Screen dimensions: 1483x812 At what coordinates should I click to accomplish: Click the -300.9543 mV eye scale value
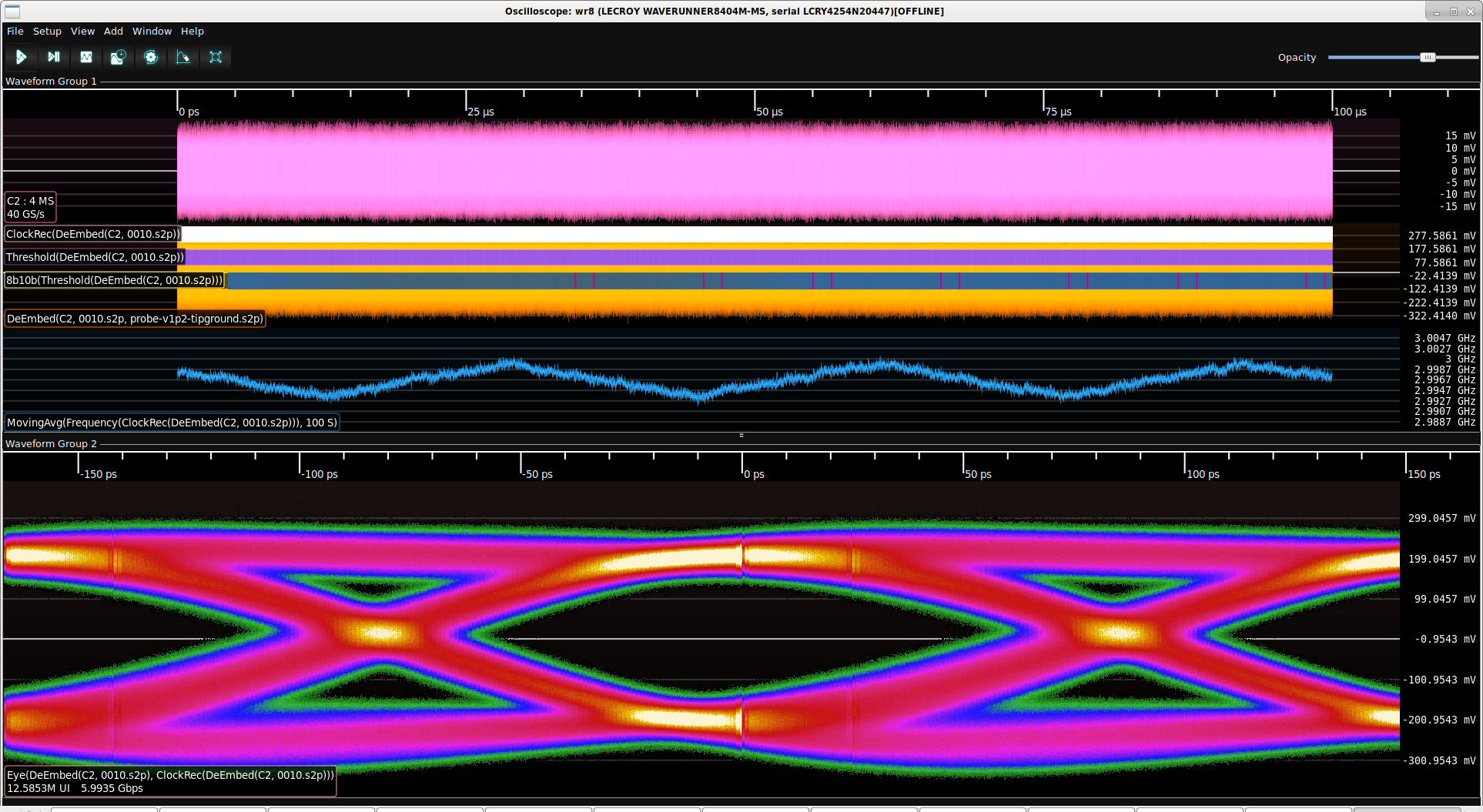1438,760
